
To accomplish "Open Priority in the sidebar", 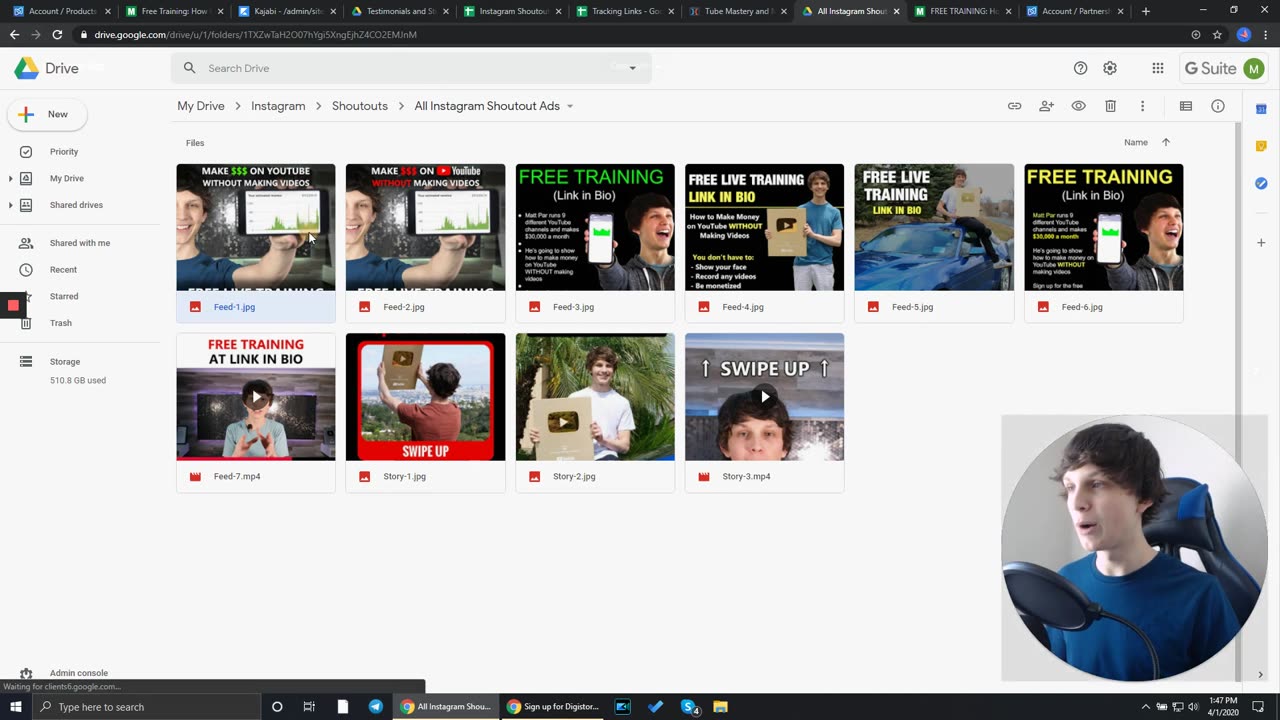I will pyautogui.click(x=64, y=152).
